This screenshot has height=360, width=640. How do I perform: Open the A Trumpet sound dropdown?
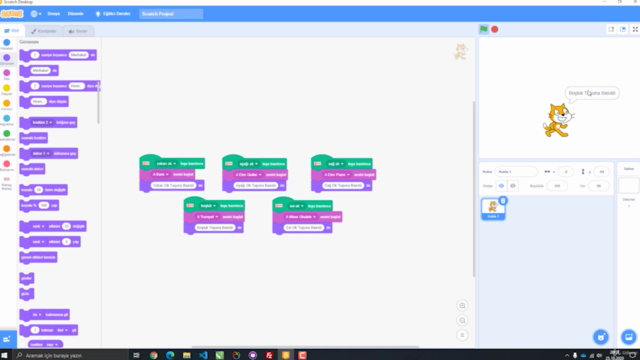(x=207, y=217)
